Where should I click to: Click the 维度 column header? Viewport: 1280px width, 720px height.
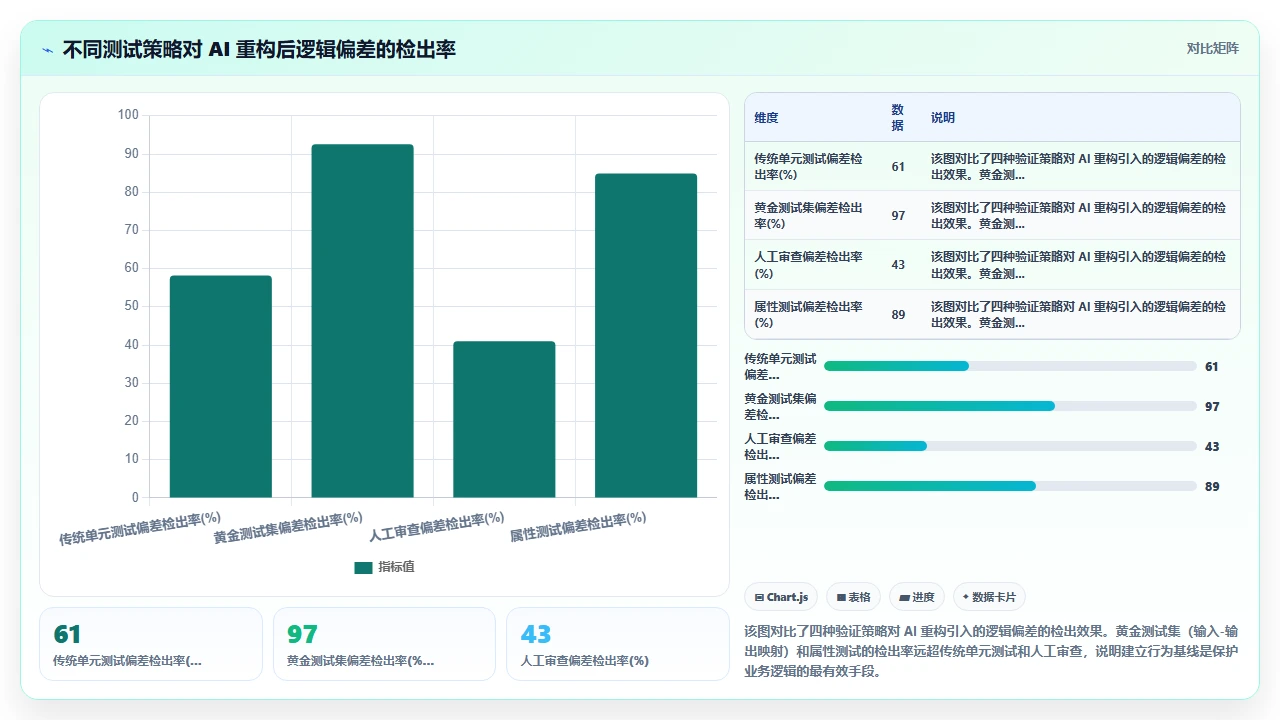[x=766, y=118]
